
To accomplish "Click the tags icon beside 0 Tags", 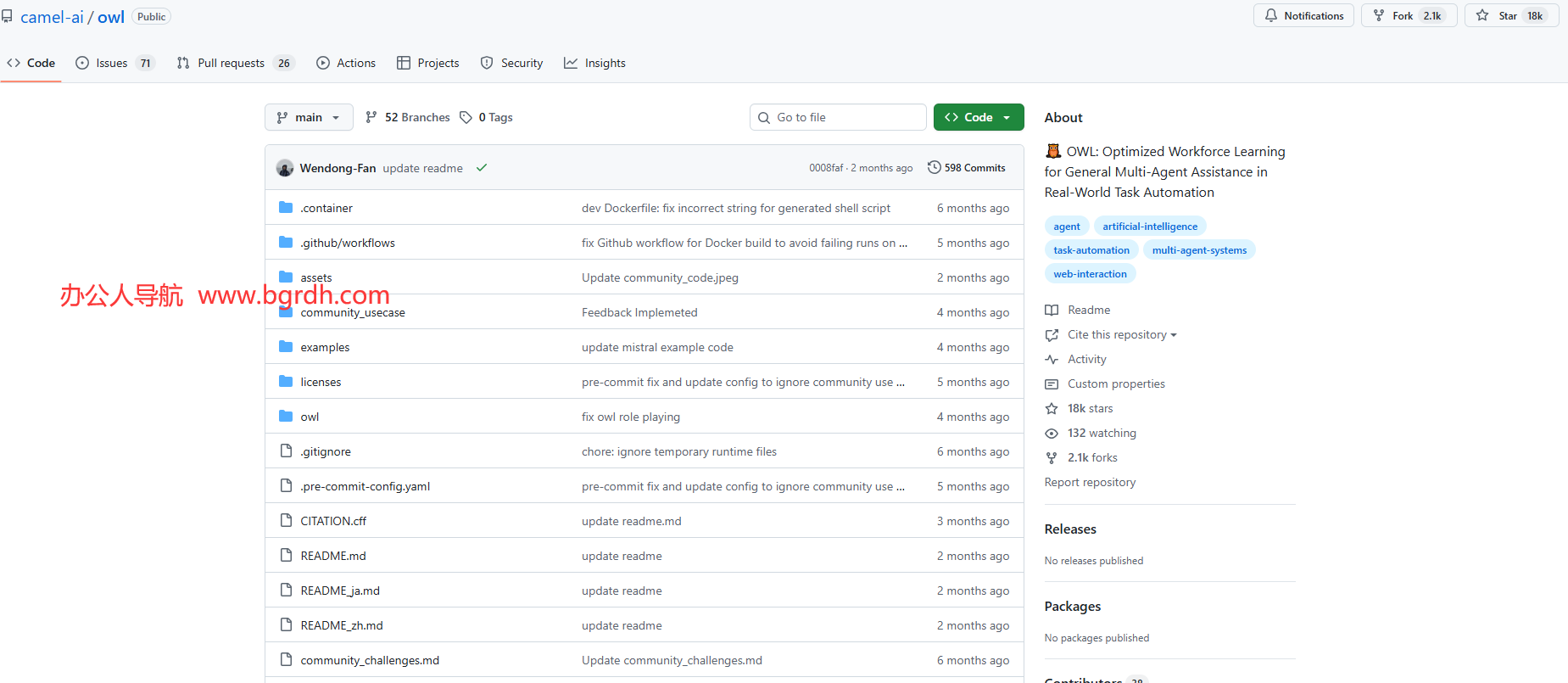I will pyautogui.click(x=466, y=117).
